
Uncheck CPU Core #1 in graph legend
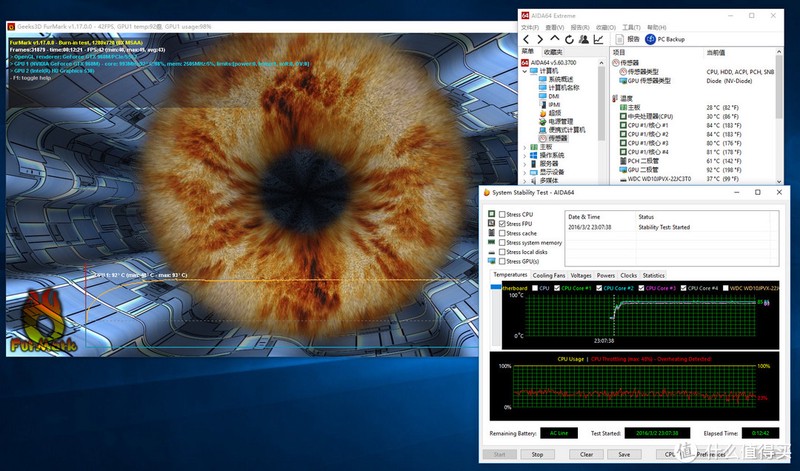[x=557, y=288]
